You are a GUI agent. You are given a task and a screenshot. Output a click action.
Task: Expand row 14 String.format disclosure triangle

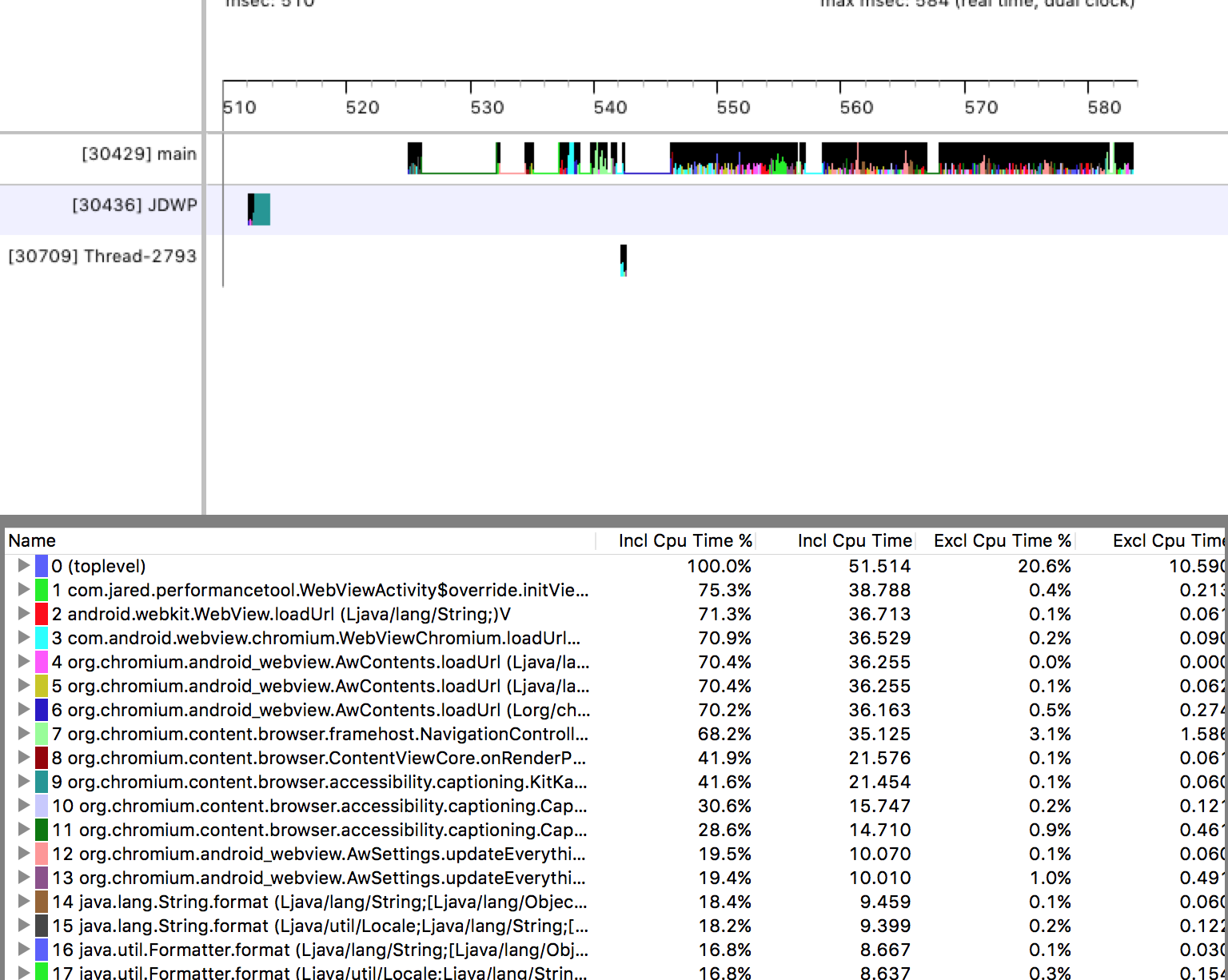[23, 902]
